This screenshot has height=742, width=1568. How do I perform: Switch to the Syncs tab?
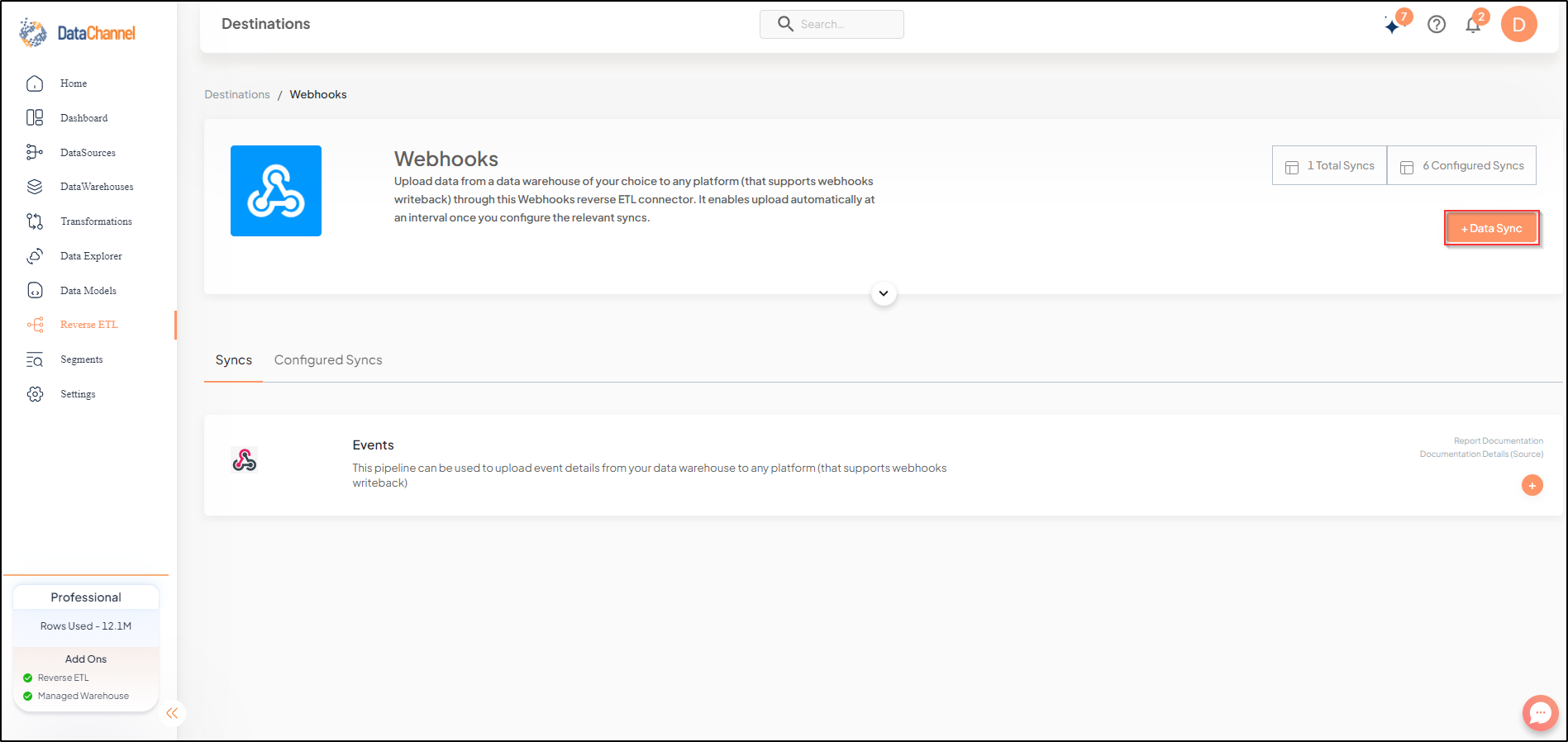click(234, 360)
